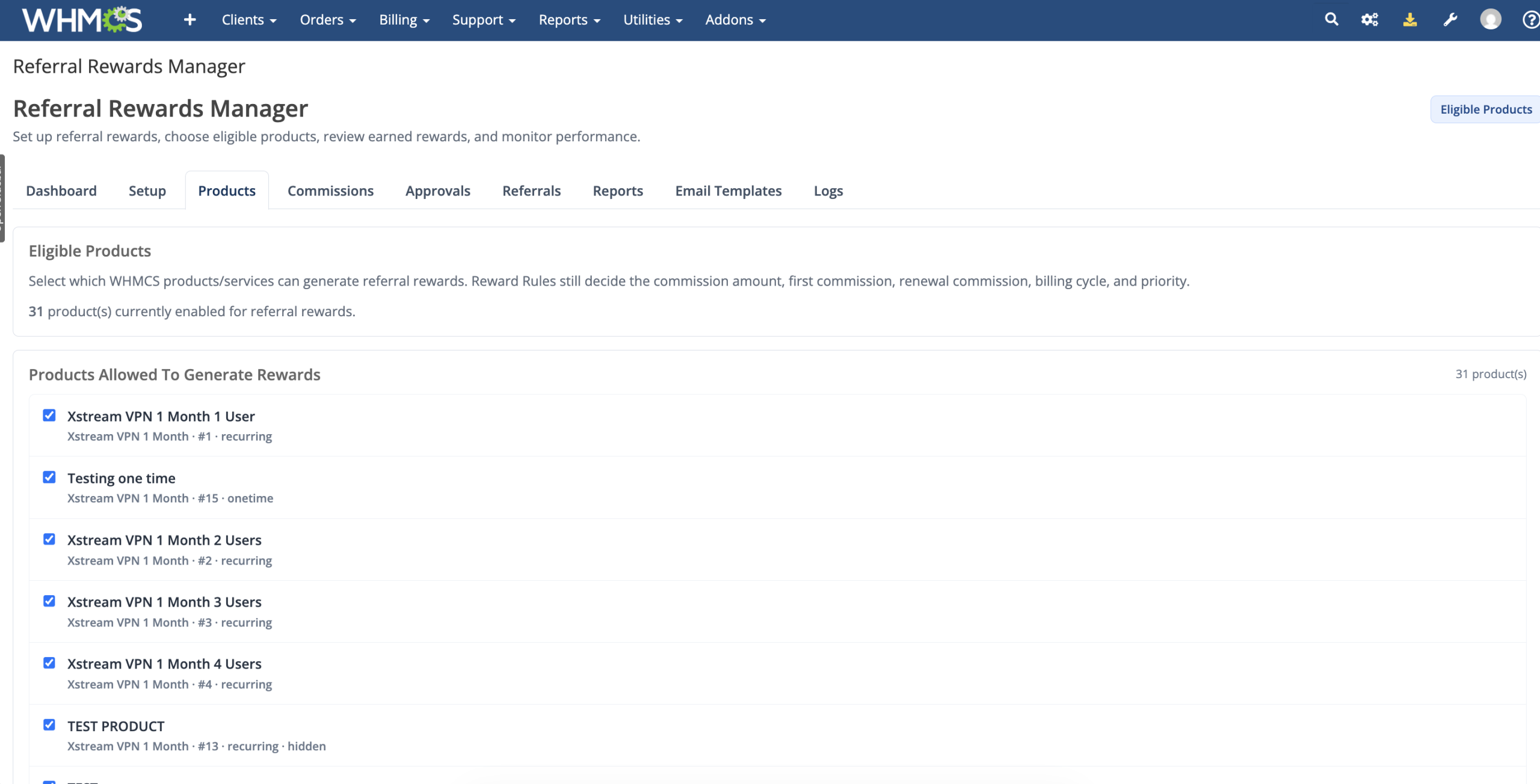
Task: Click the '31 product(s) currently enabled' summary text
Action: click(x=192, y=311)
